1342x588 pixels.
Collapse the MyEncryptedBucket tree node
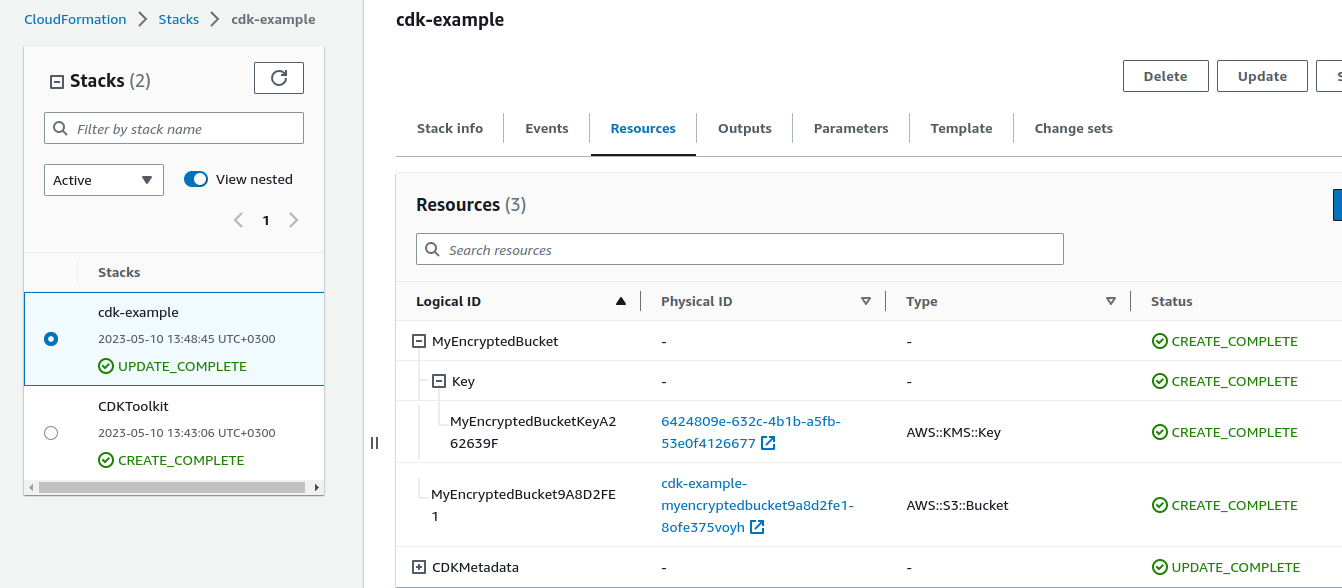419,341
